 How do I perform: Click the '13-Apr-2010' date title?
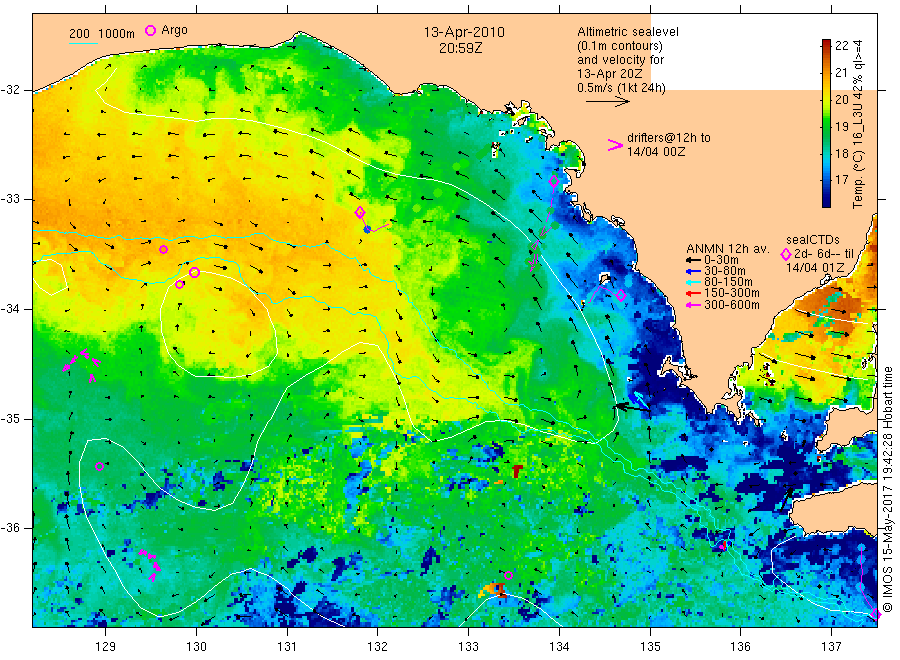coord(464,32)
